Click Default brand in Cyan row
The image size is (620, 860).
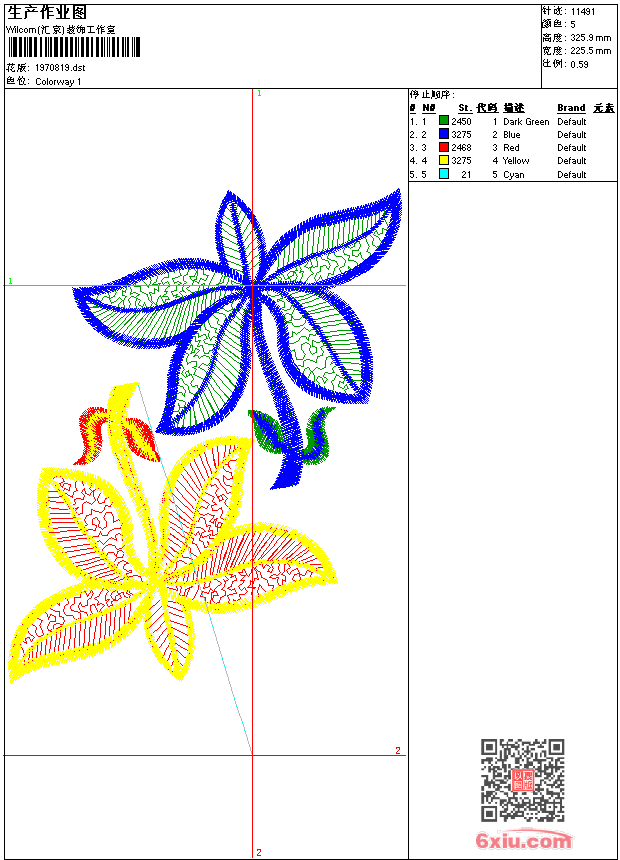pyautogui.click(x=572, y=175)
